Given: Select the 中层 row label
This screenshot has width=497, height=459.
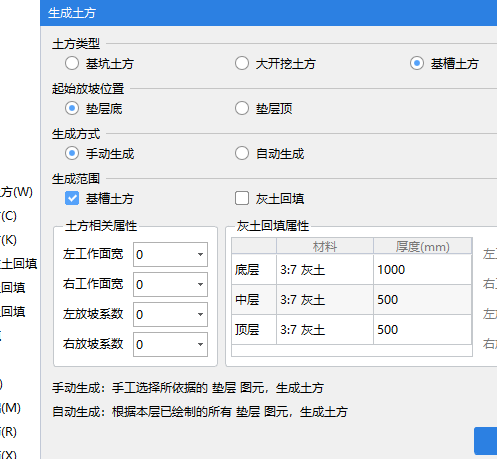Looking at the screenshot, I should [x=254, y=300].
